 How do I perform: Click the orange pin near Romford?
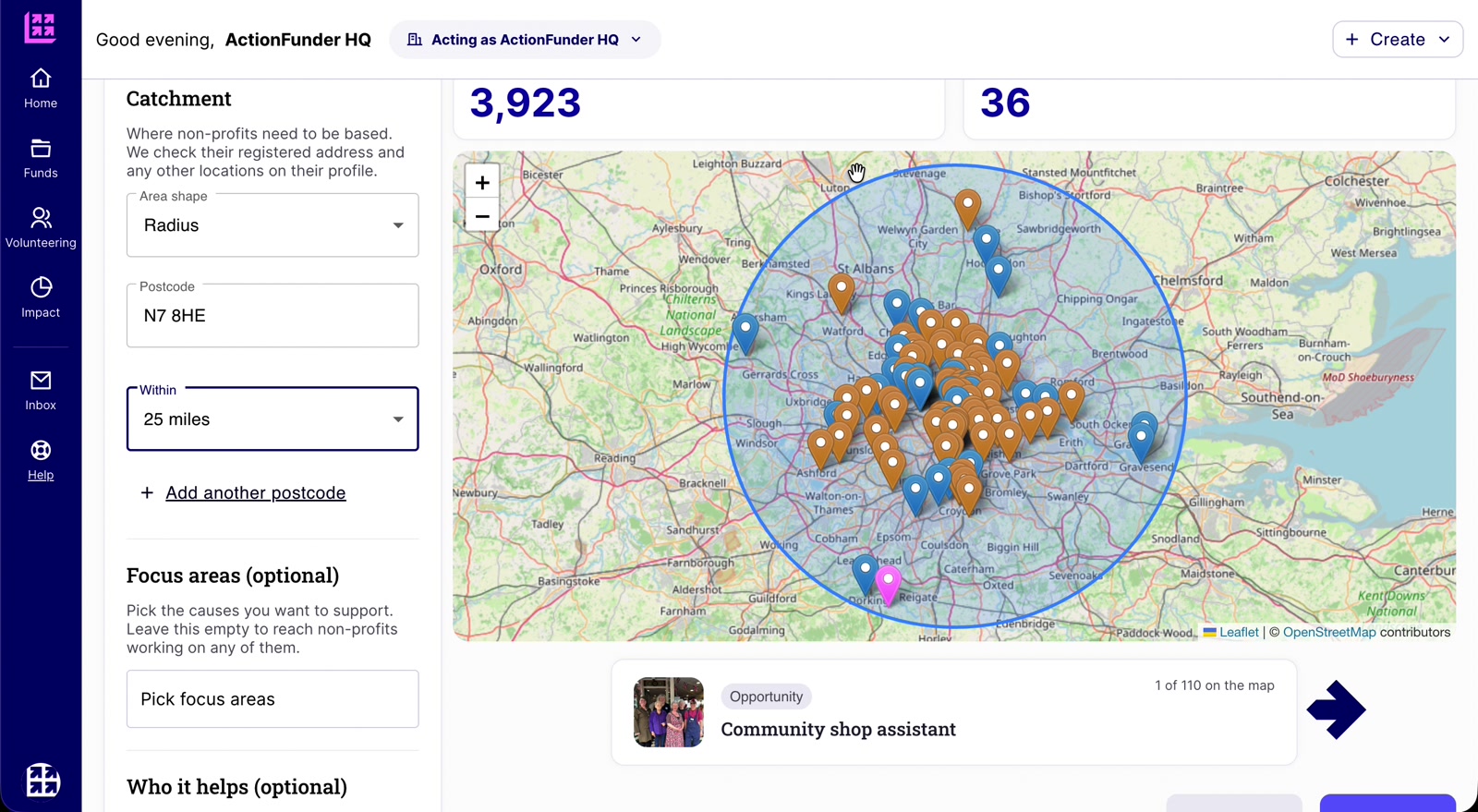(1072, 401)
